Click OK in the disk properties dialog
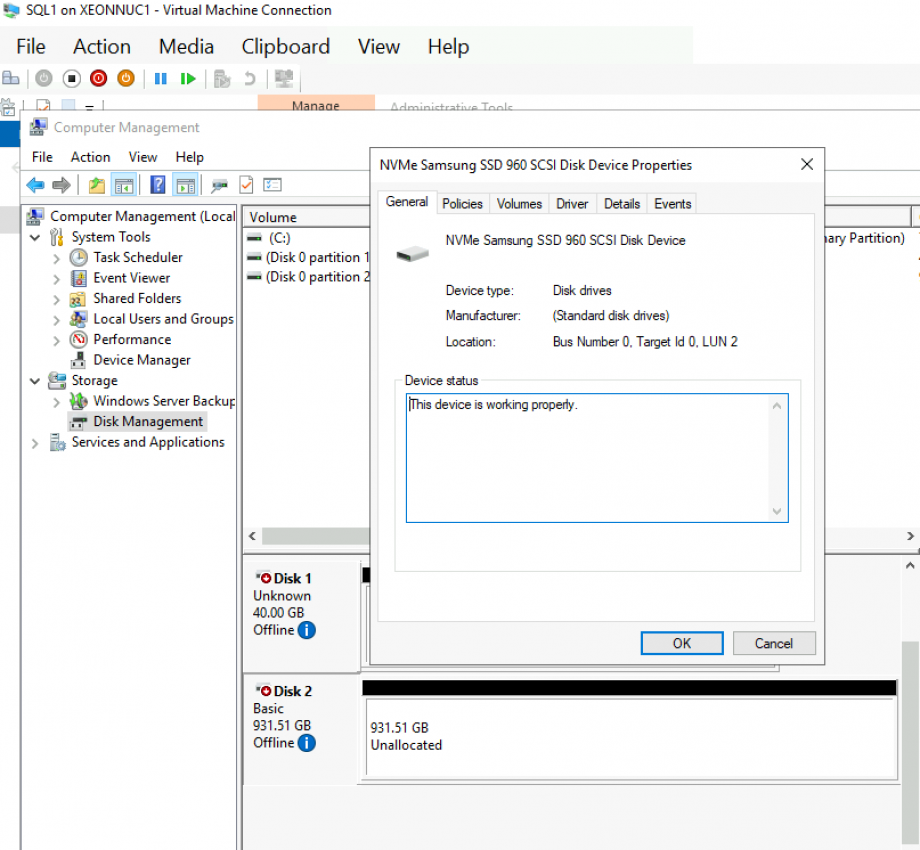 pyautogui.click(x=681, y=643)
